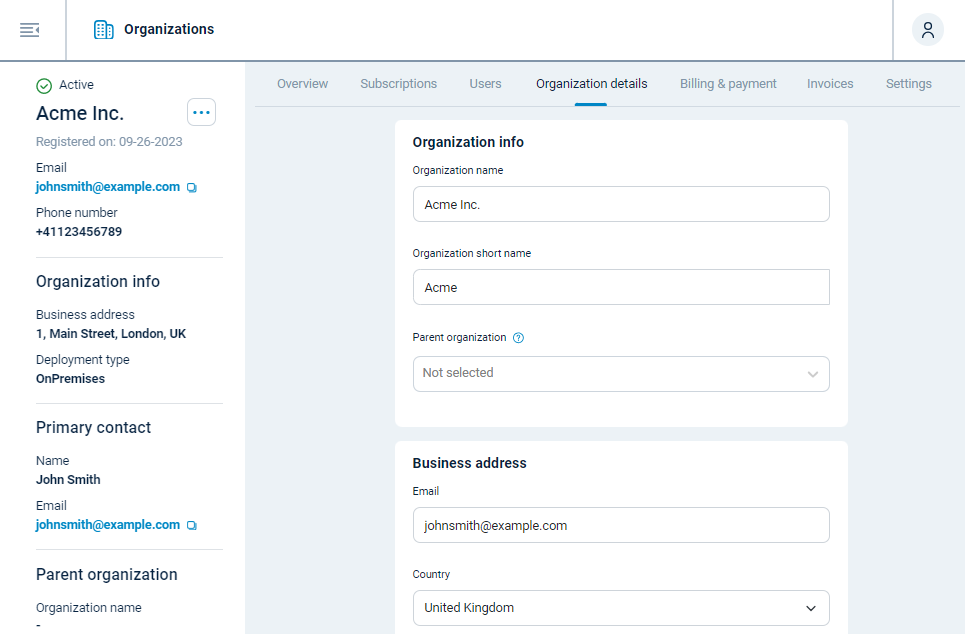Go to the Billing & payment tab
The height and width of the screenshot is (634, 965).
coord(728,83)
